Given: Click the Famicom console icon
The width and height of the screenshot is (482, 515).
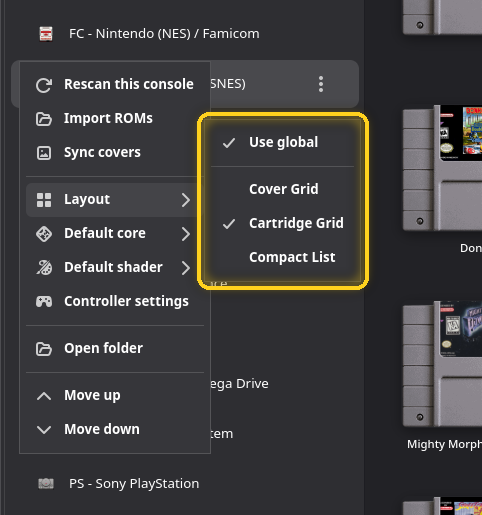Looking at the screenshot, I should (x=46, y=34).
